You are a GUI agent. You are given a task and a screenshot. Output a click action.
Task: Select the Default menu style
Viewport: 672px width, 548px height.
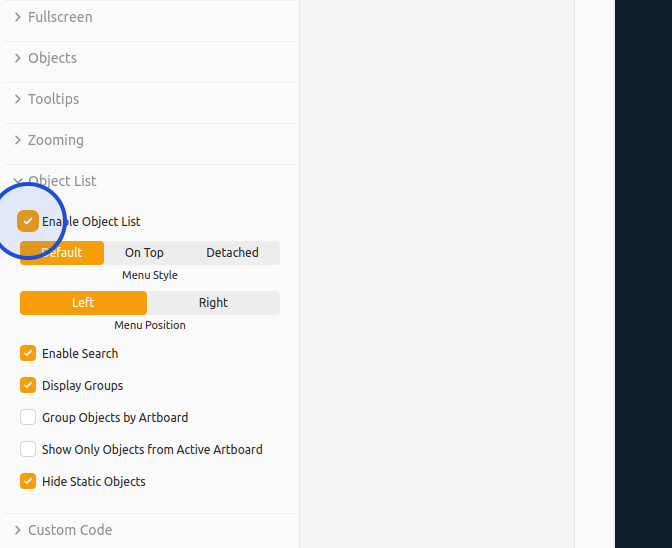click(x=62, y=253)
